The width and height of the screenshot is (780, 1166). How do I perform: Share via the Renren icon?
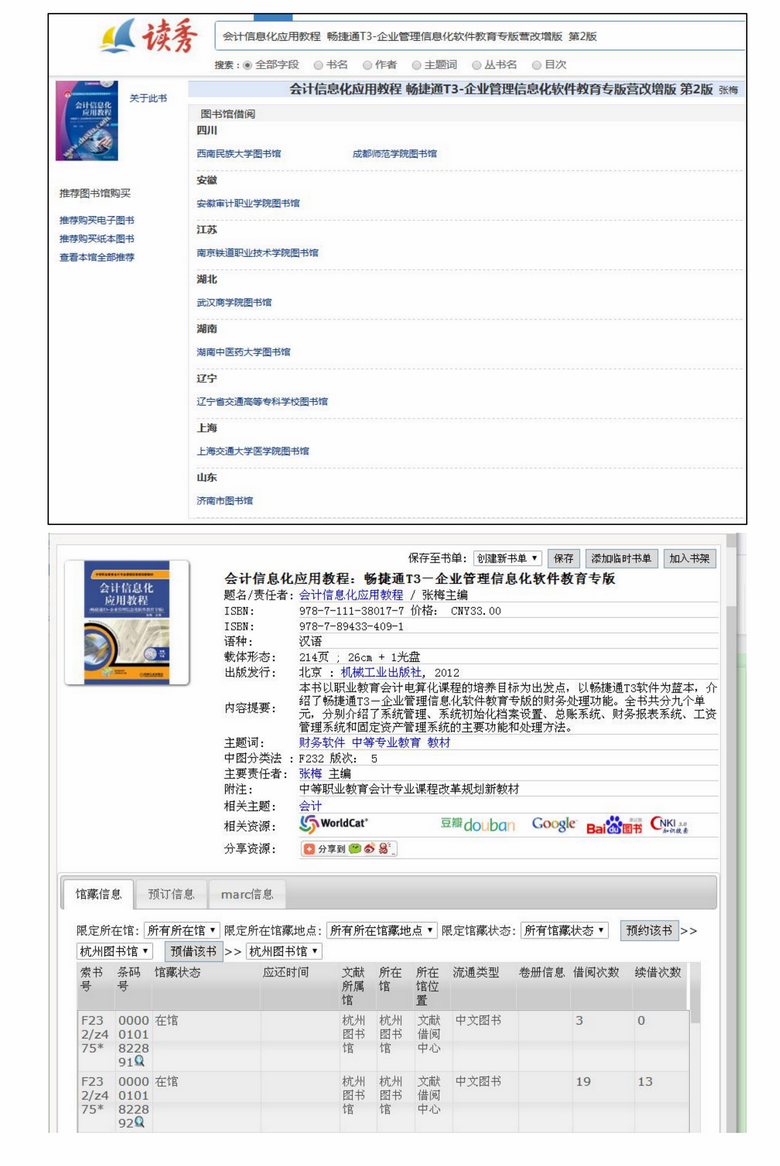[x=384, y=848]
